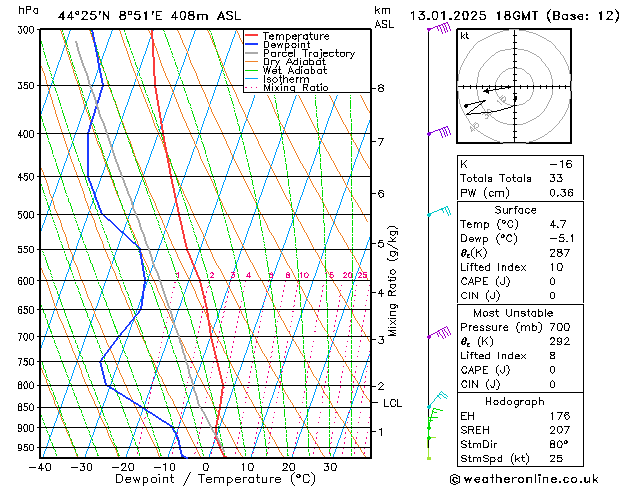Click the "300" pressure axis label
629x486 pixels.
click(x=28, y=30)
